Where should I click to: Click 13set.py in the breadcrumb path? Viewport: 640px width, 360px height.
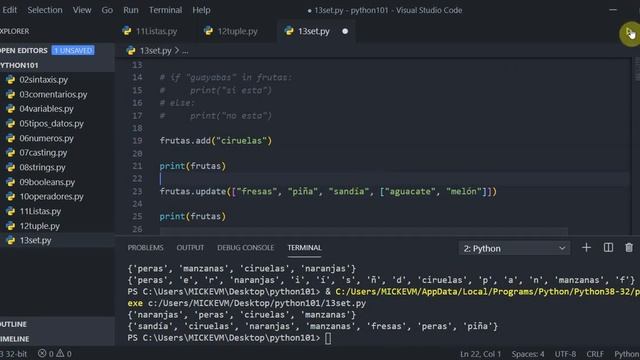[156, 51]
